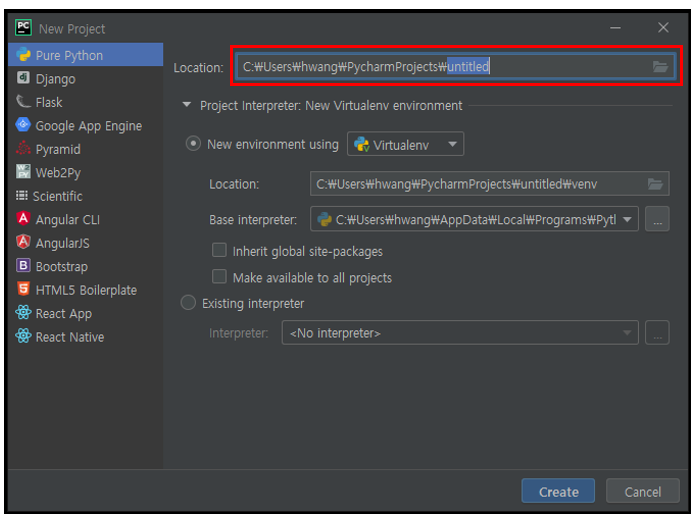Click the virtualenv Location path field

point(489,184)
